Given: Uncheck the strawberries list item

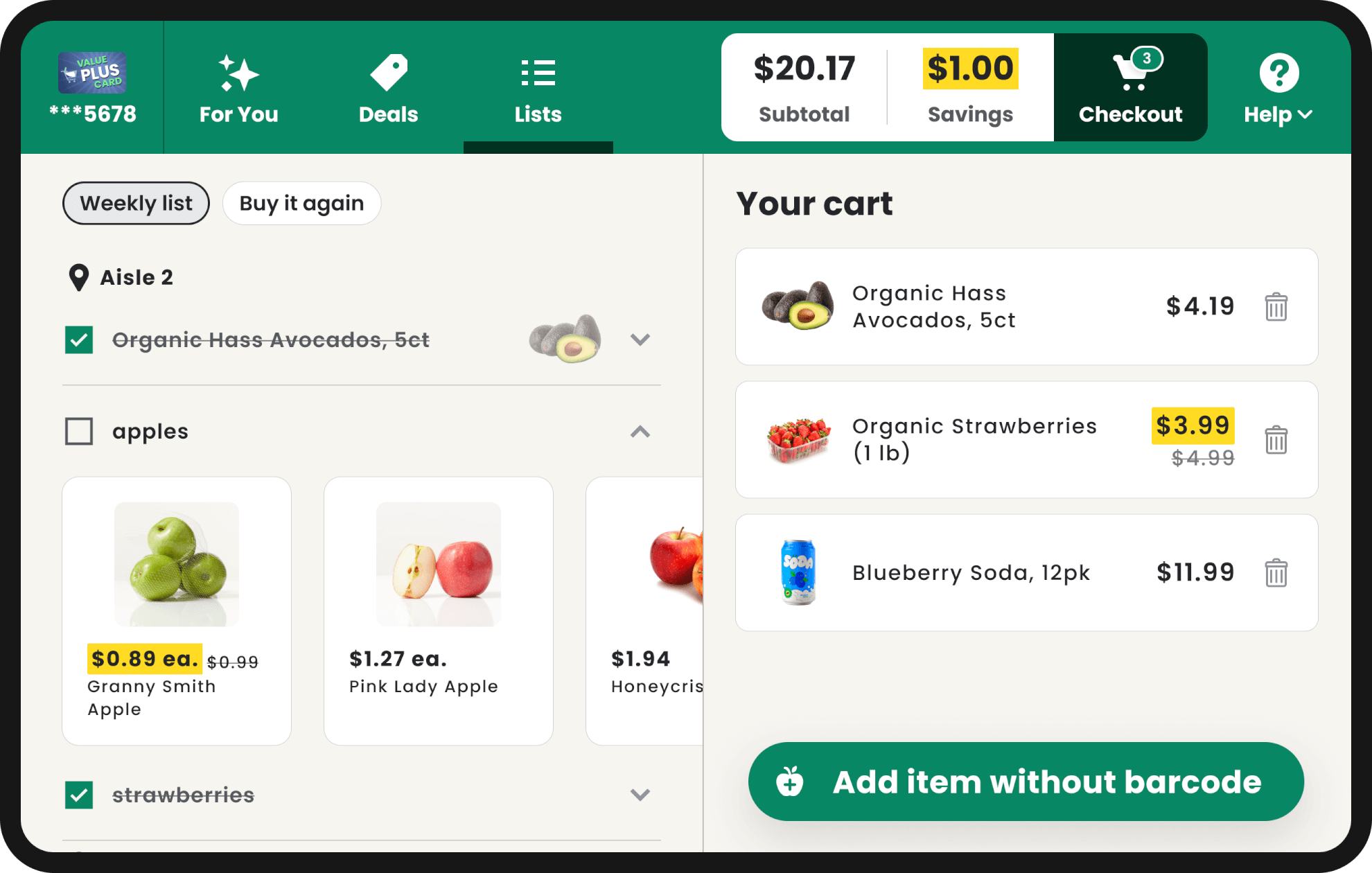Looking at the screenshot, I should click(x=78, y=795).
